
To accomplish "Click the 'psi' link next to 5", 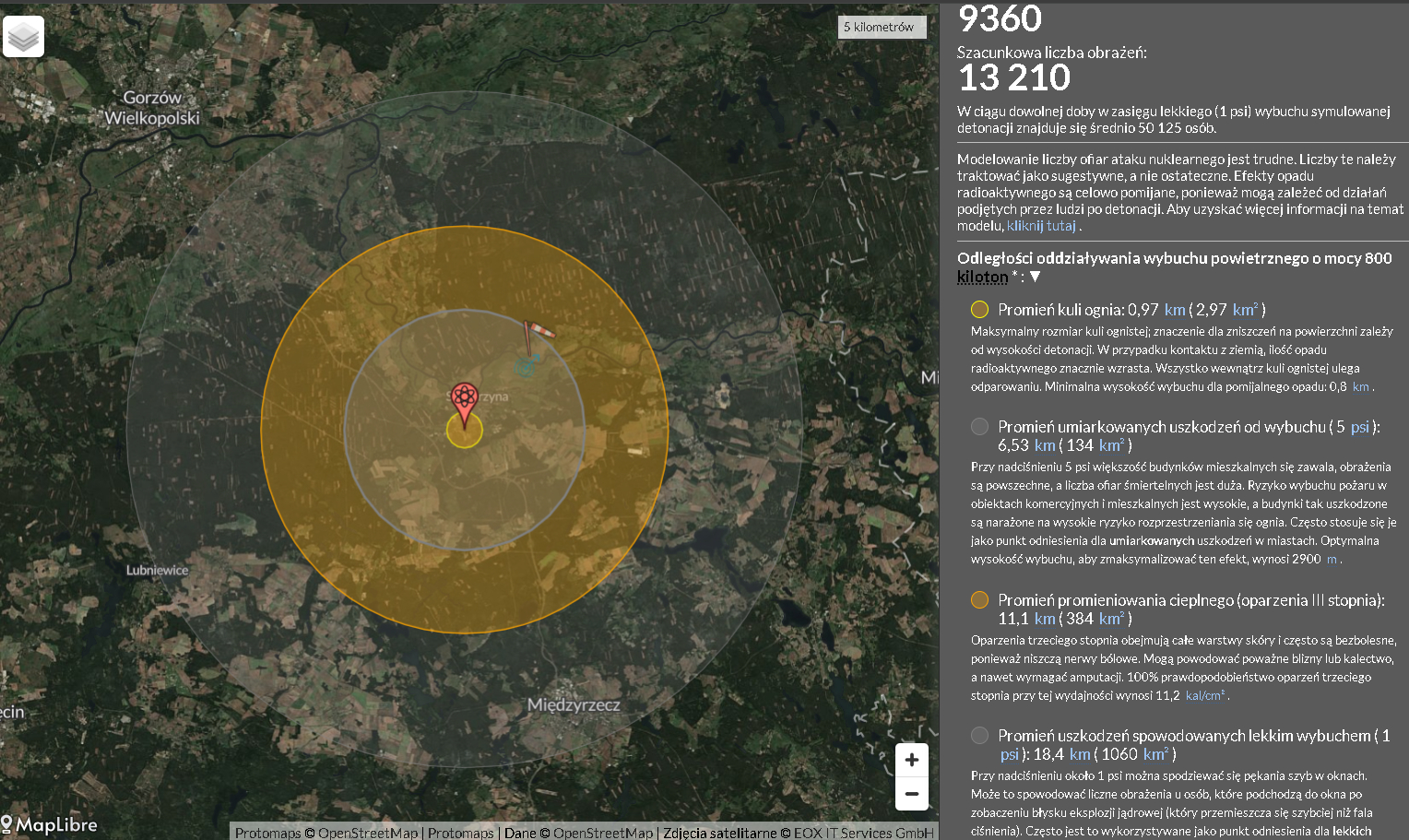I will coord(1359,427).
